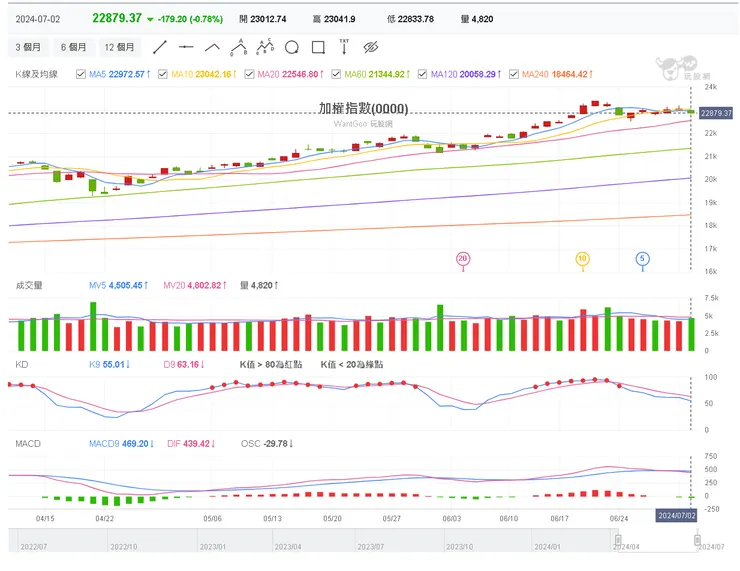Grab the left handle of range slider

click(x=618, y=540)
